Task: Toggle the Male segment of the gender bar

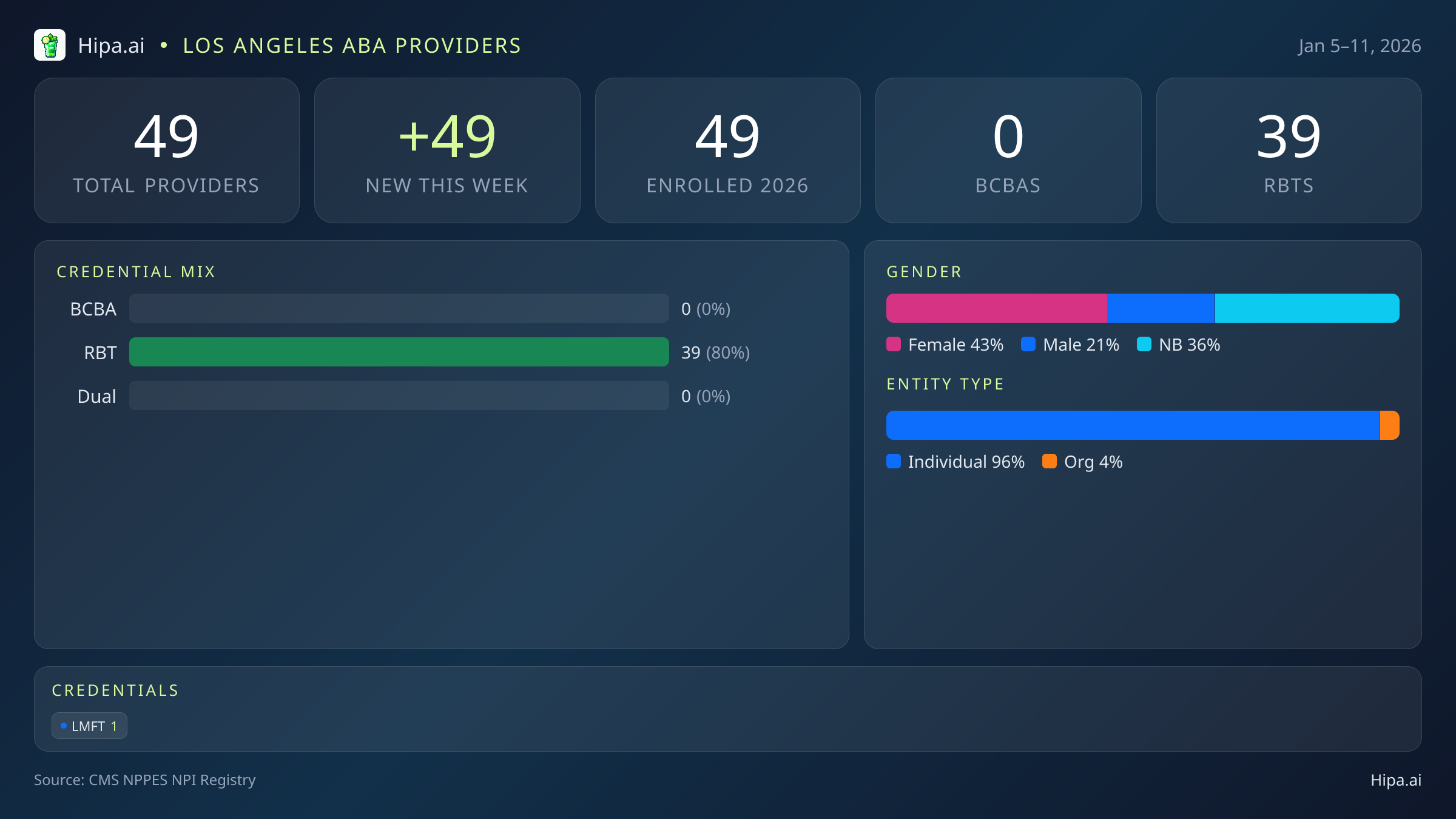Action: tap(1160, 308)
